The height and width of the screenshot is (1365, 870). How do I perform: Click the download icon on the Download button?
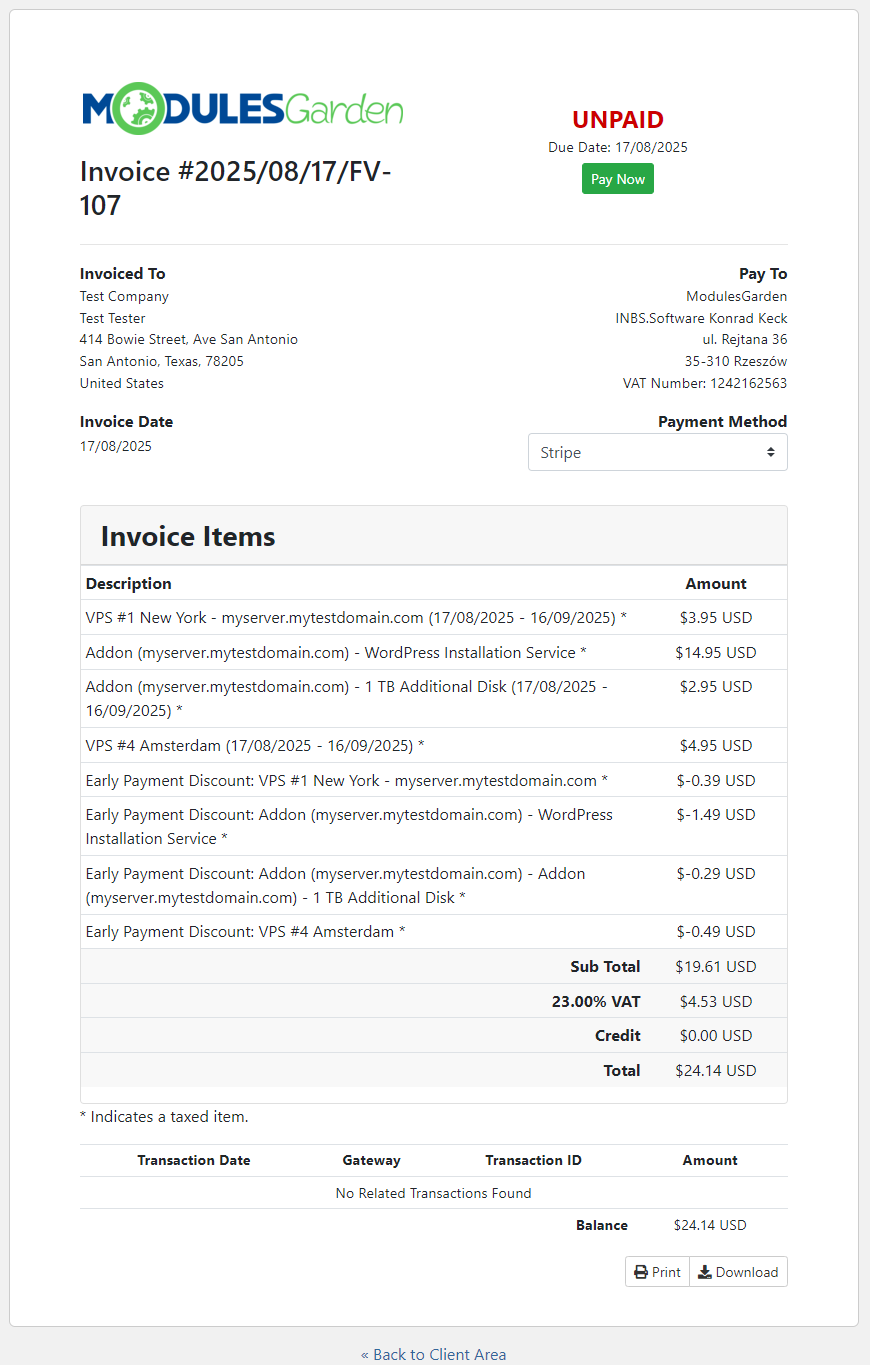tap(705, 1271)
